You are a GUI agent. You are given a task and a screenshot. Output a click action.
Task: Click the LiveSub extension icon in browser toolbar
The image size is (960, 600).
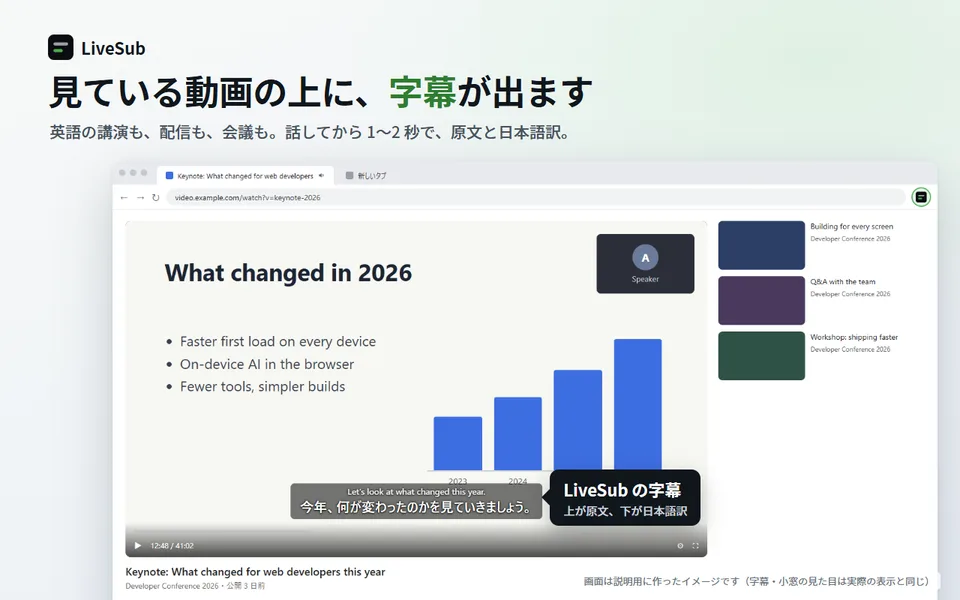921,197
